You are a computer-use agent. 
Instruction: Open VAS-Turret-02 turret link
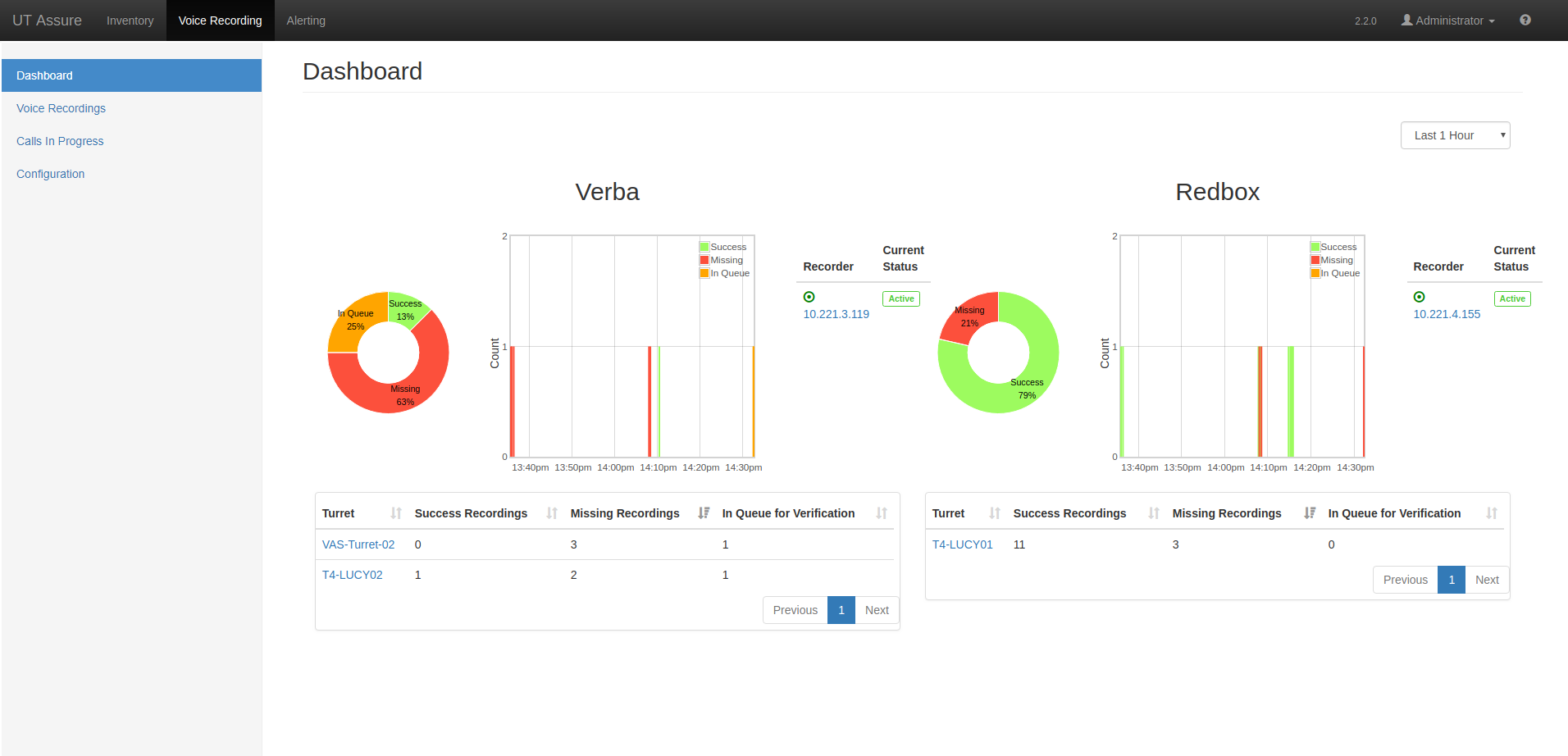tap(358, 544)
